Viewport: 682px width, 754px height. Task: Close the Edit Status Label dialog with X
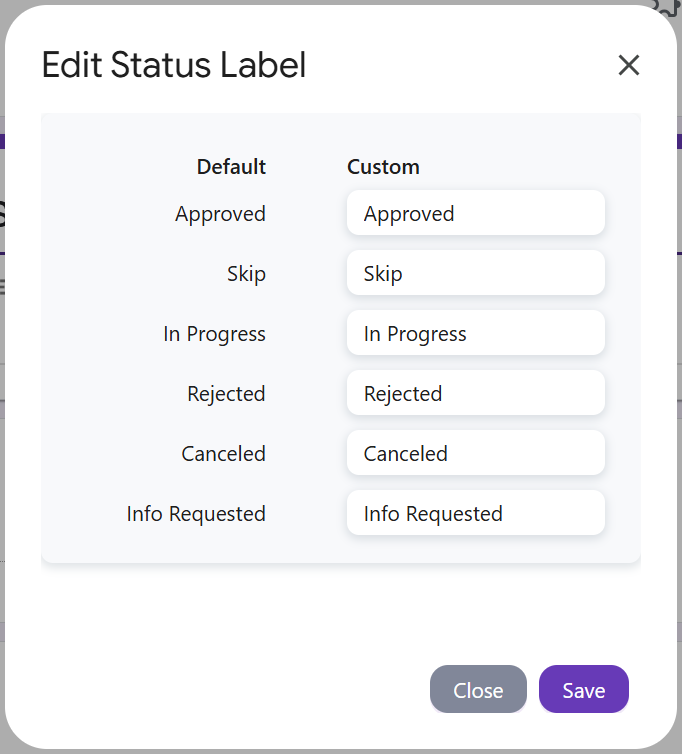629,65
